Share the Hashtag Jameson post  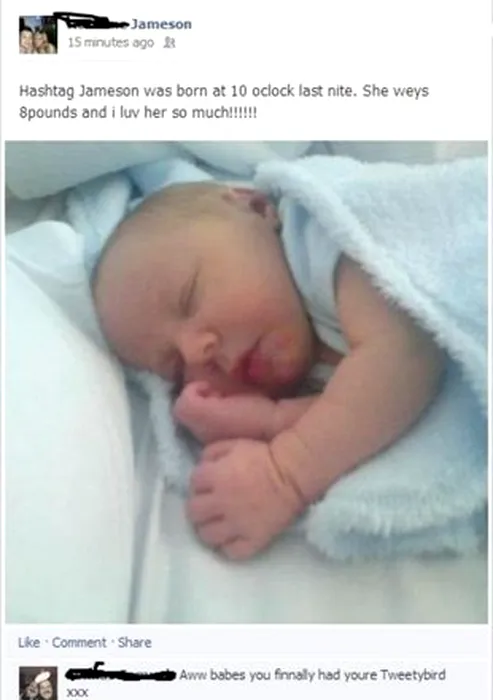pyautogui.click(x=134, y=642)
